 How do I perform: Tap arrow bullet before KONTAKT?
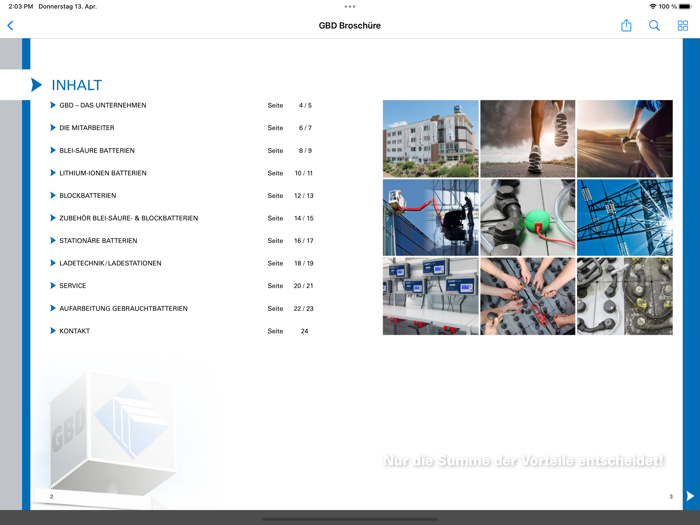pyautogui.click(x=53, y=331)
